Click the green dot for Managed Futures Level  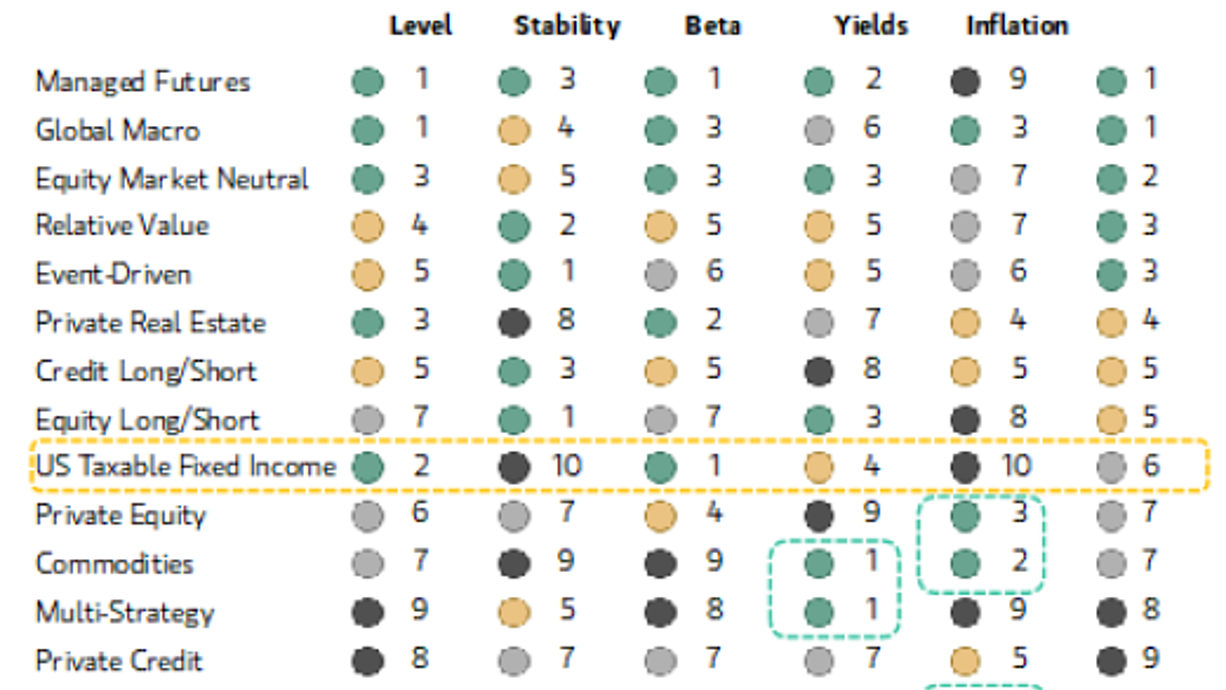367,82
